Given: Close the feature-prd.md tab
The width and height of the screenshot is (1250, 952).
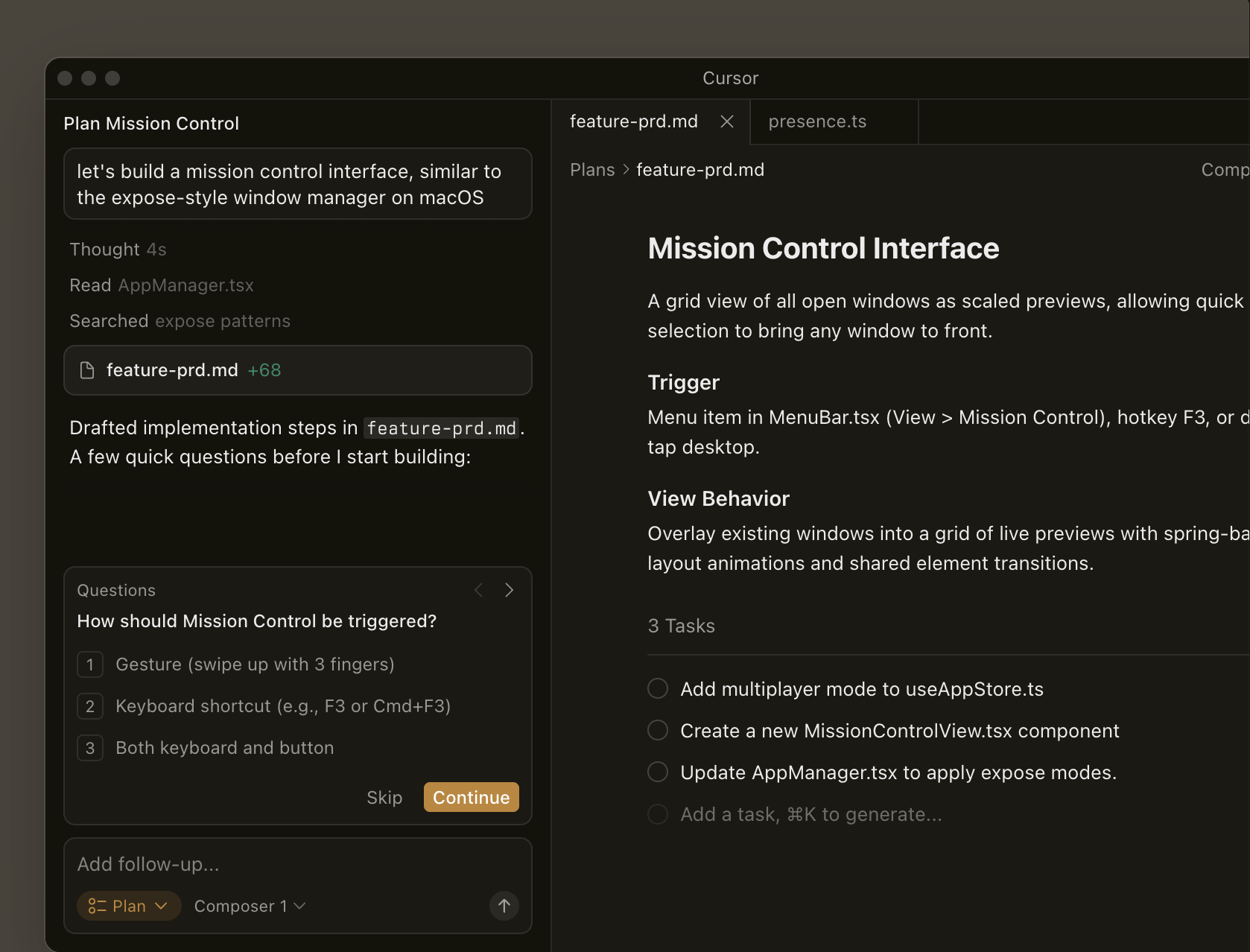Looking at the screenshot, I should click(727, 121).
